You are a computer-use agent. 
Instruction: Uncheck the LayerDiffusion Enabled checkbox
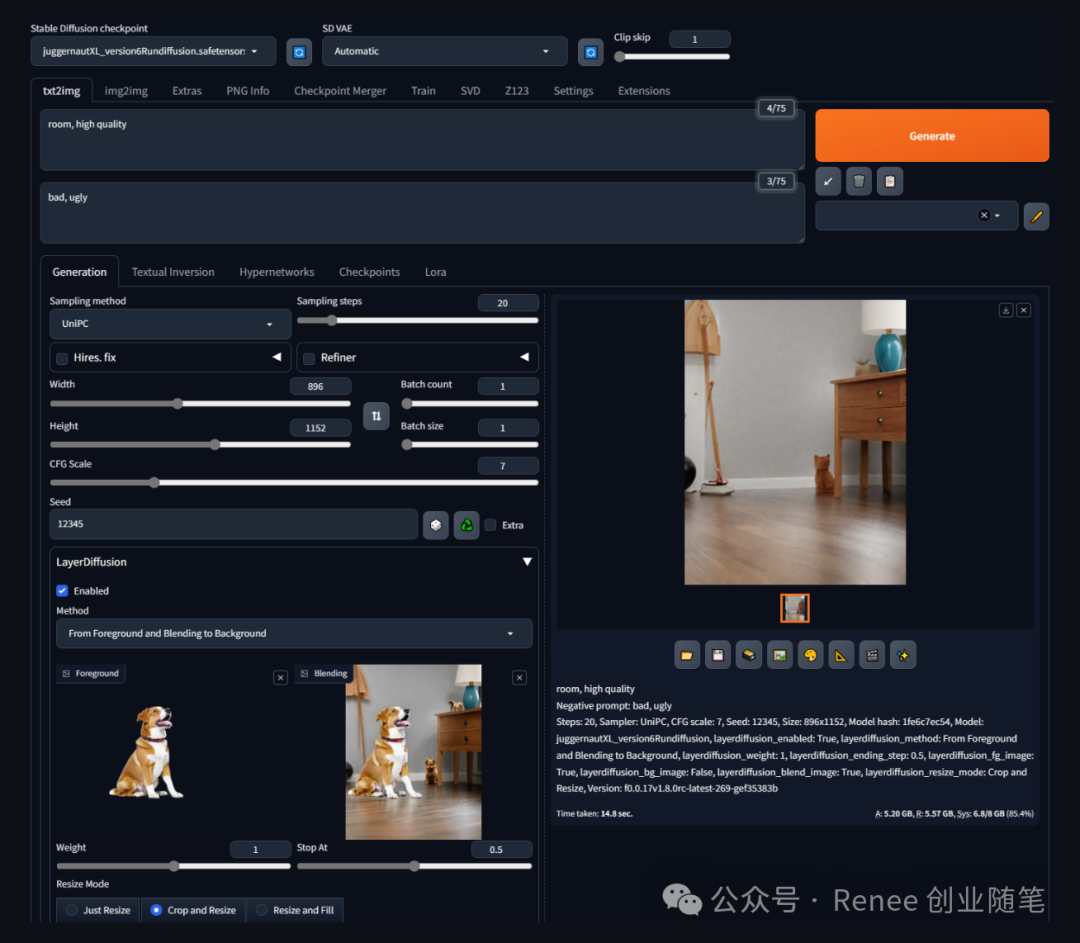point(62,591)
